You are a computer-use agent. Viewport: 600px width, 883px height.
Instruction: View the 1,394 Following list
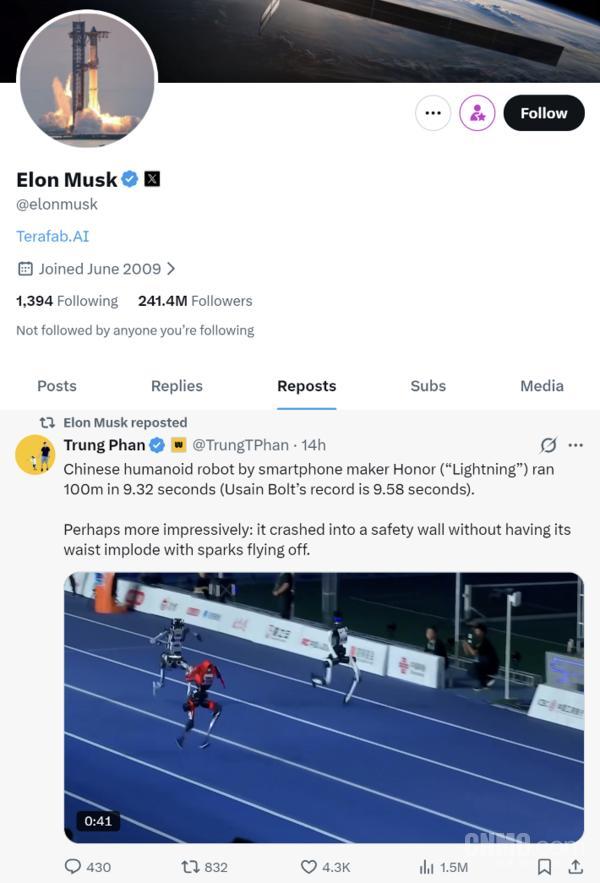tap(67, 301)
